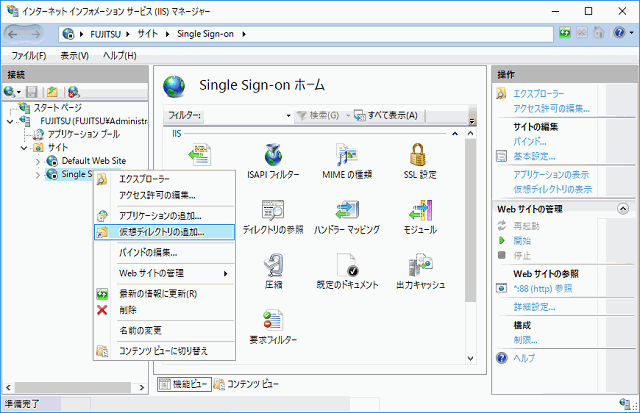Click the forward navigation arrow
This screenshot has width=640, height=413.
[35, 34]
